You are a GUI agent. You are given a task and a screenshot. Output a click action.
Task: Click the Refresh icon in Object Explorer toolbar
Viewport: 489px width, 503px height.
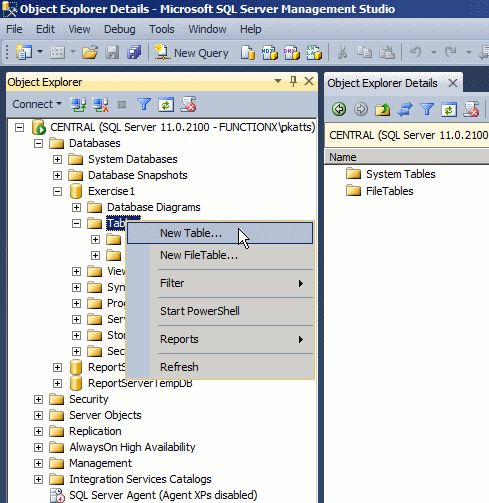pyautogui.click(x=166, y=105)
